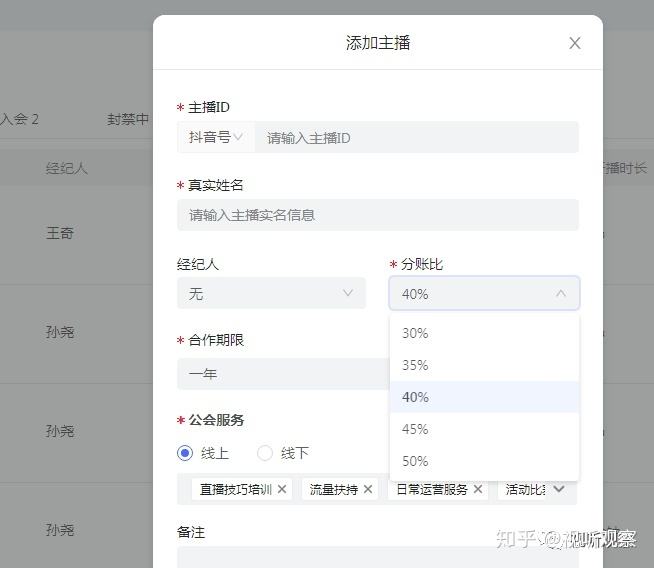654x568 pixels.
Task: Click the 流量扶持 tag label
Action: pos(334,489)
